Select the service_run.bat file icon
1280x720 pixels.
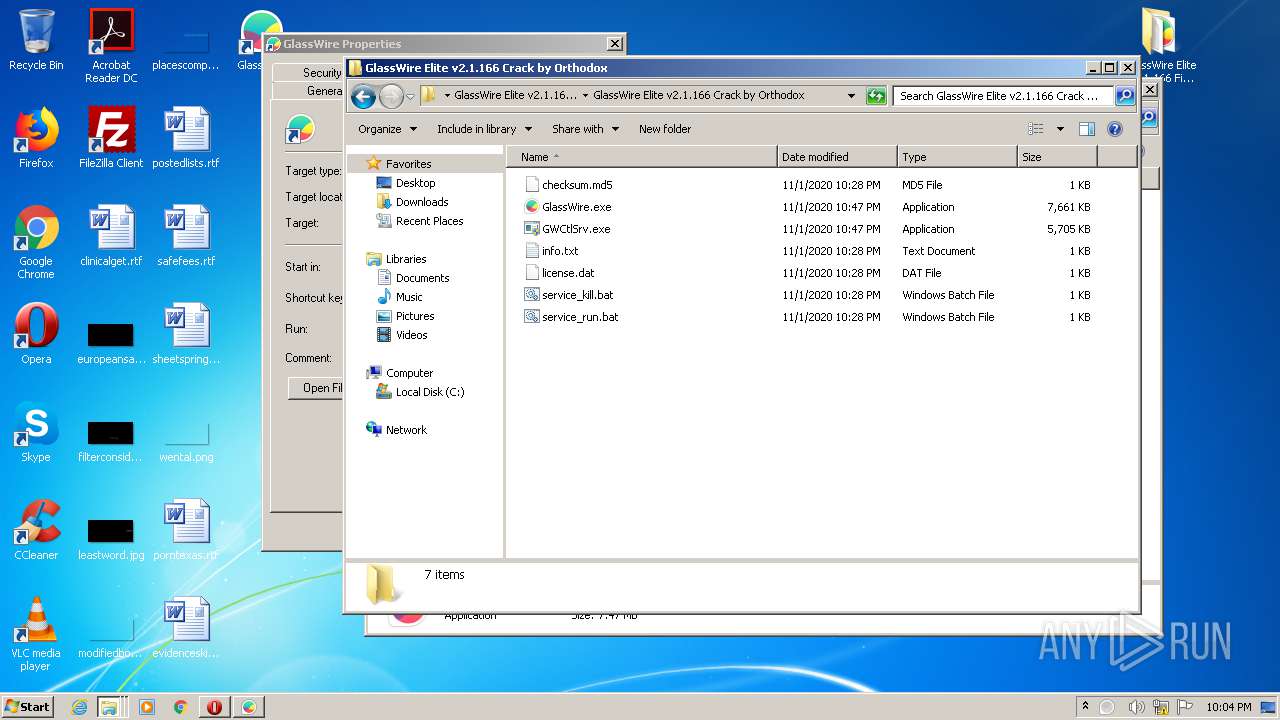[532, 317]
